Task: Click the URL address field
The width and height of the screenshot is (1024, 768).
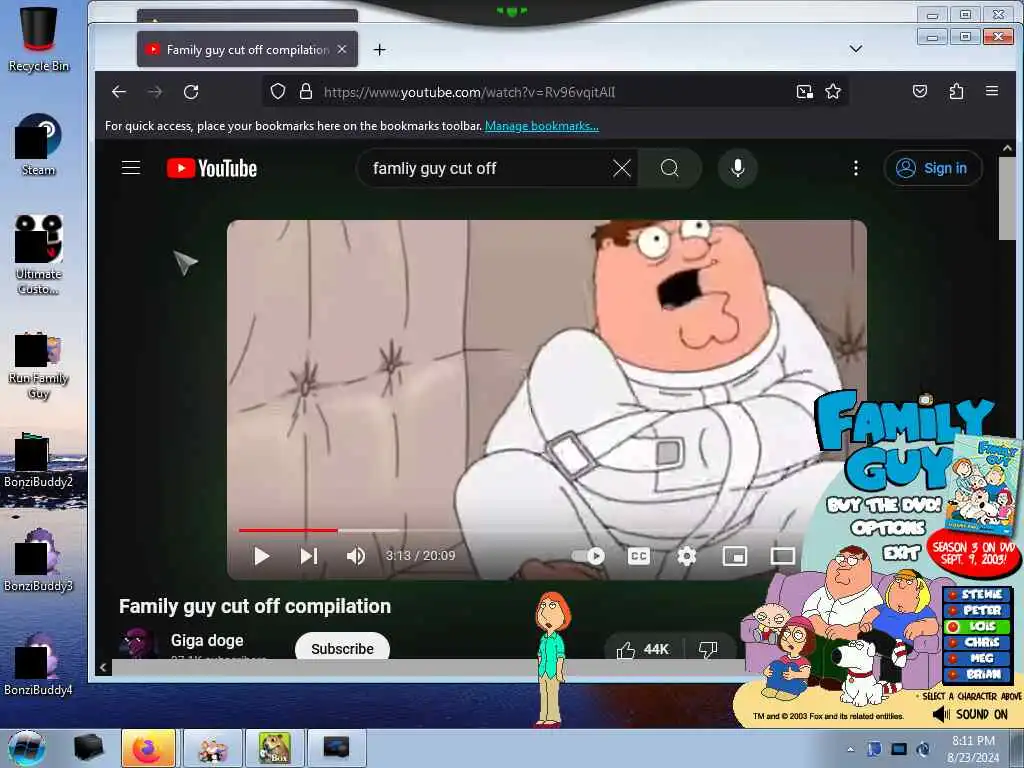Action: coord(555,92)
